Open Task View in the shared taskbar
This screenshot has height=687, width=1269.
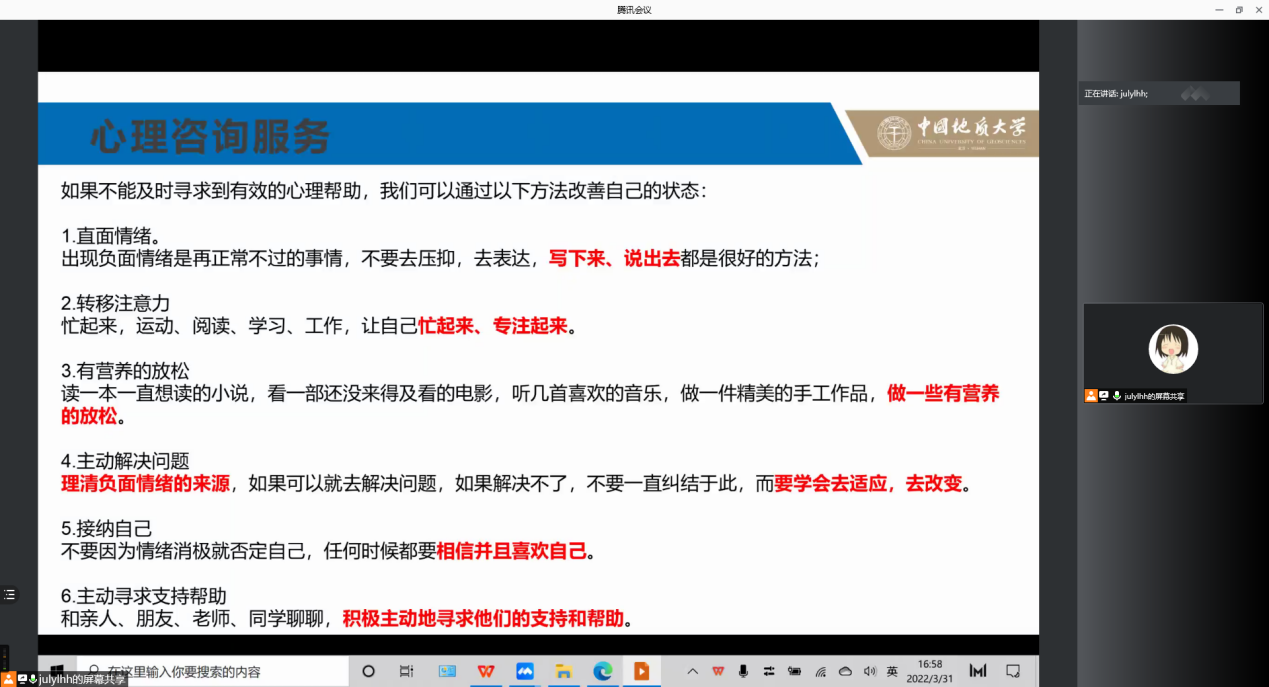point(406,671)
